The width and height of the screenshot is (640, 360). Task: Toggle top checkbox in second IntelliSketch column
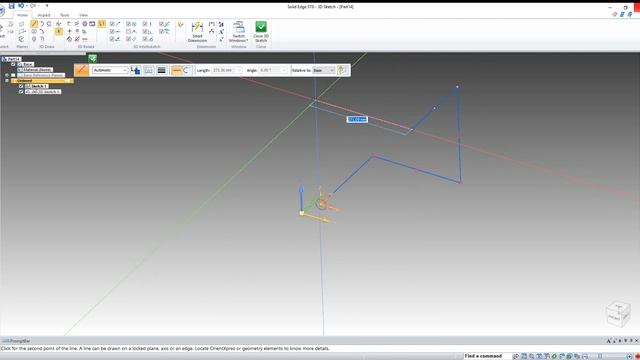point(128,24)
